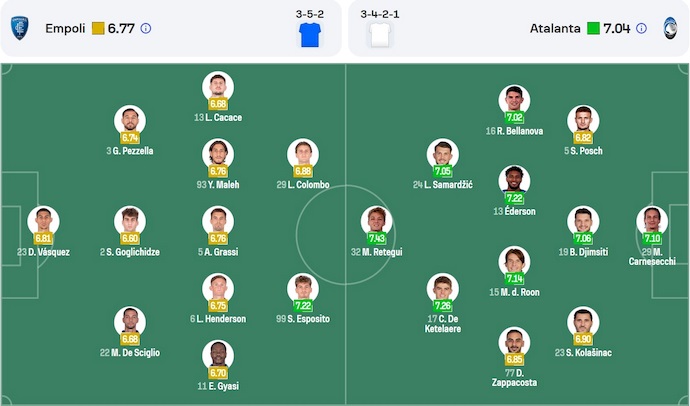This screenshot has height=406, width=690.
Task: Click the Empoli club crest icon
Action: pos(20,28)
